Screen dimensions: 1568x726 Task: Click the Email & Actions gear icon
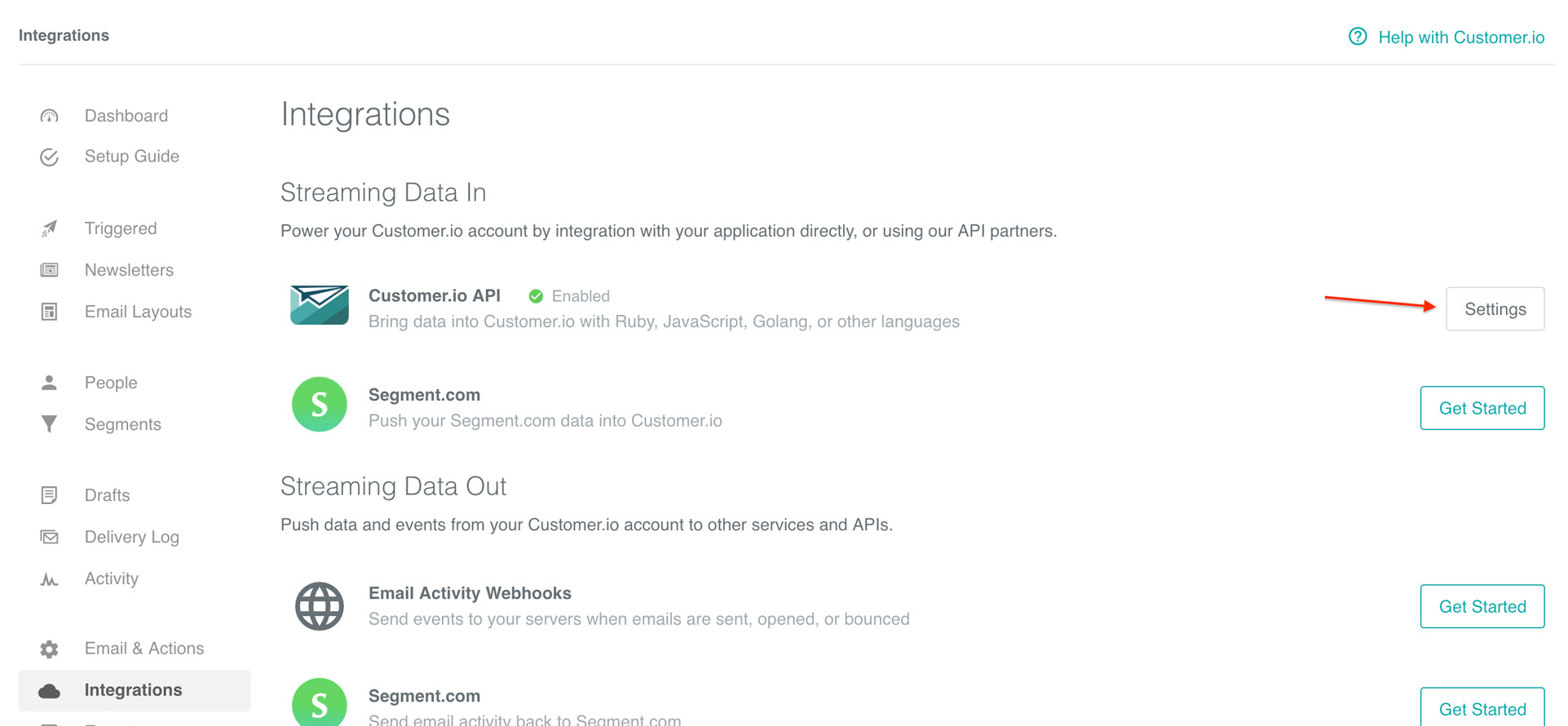pos(49,649)
